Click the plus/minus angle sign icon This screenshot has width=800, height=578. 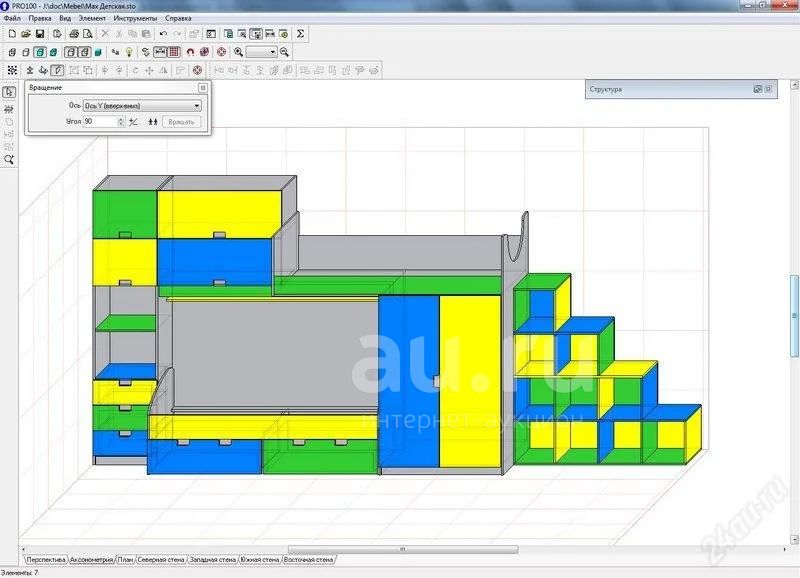point(133,122)
